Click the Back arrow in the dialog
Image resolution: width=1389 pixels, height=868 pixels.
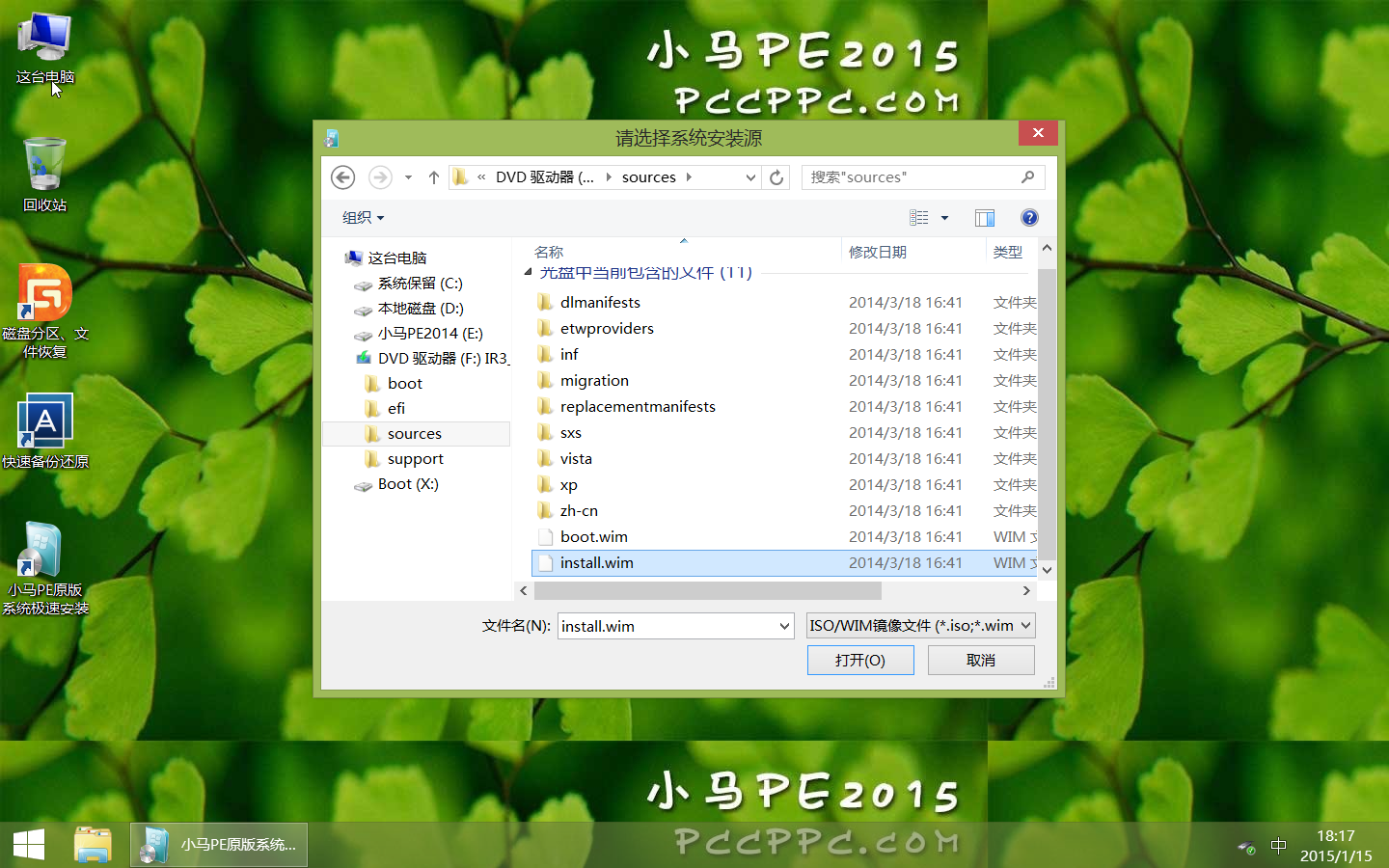(342, 177)
